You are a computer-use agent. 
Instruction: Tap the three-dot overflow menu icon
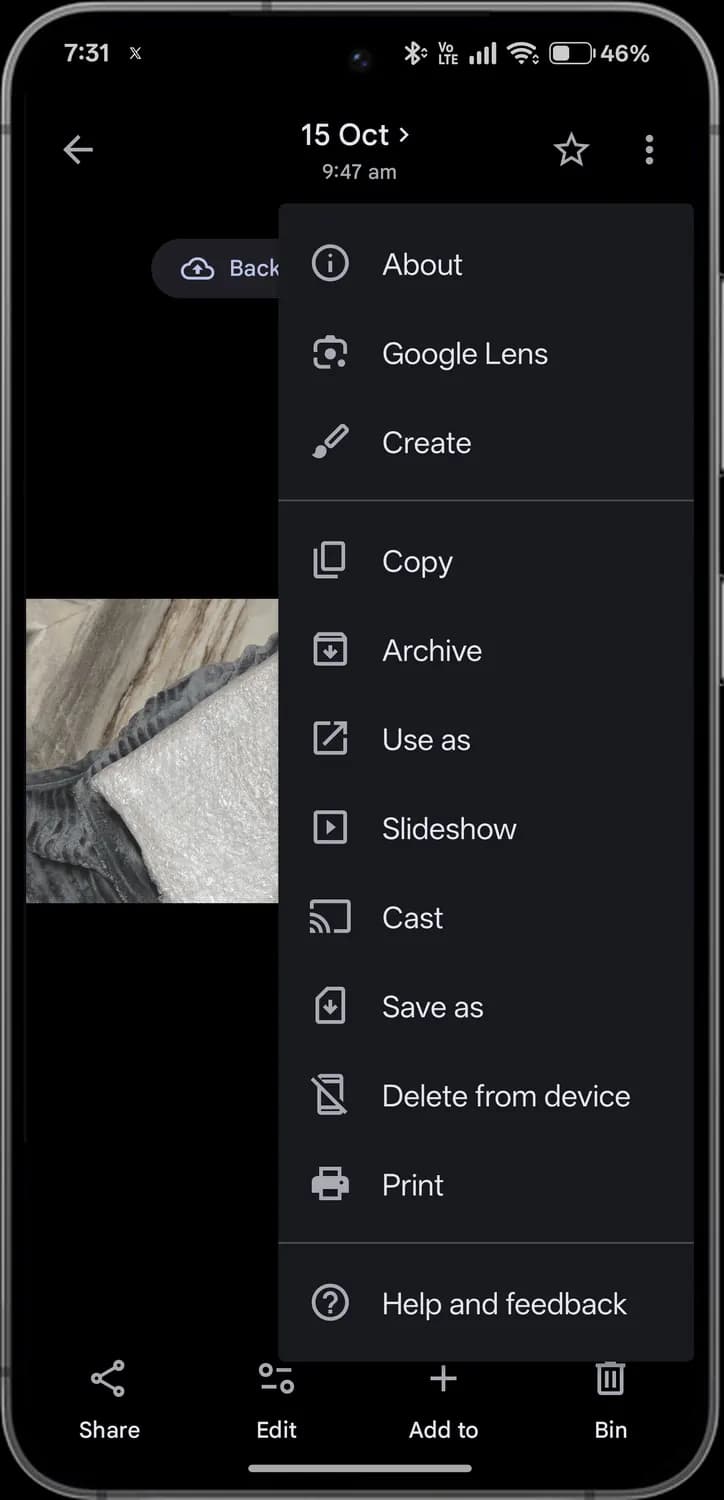(x=649, y=150)
